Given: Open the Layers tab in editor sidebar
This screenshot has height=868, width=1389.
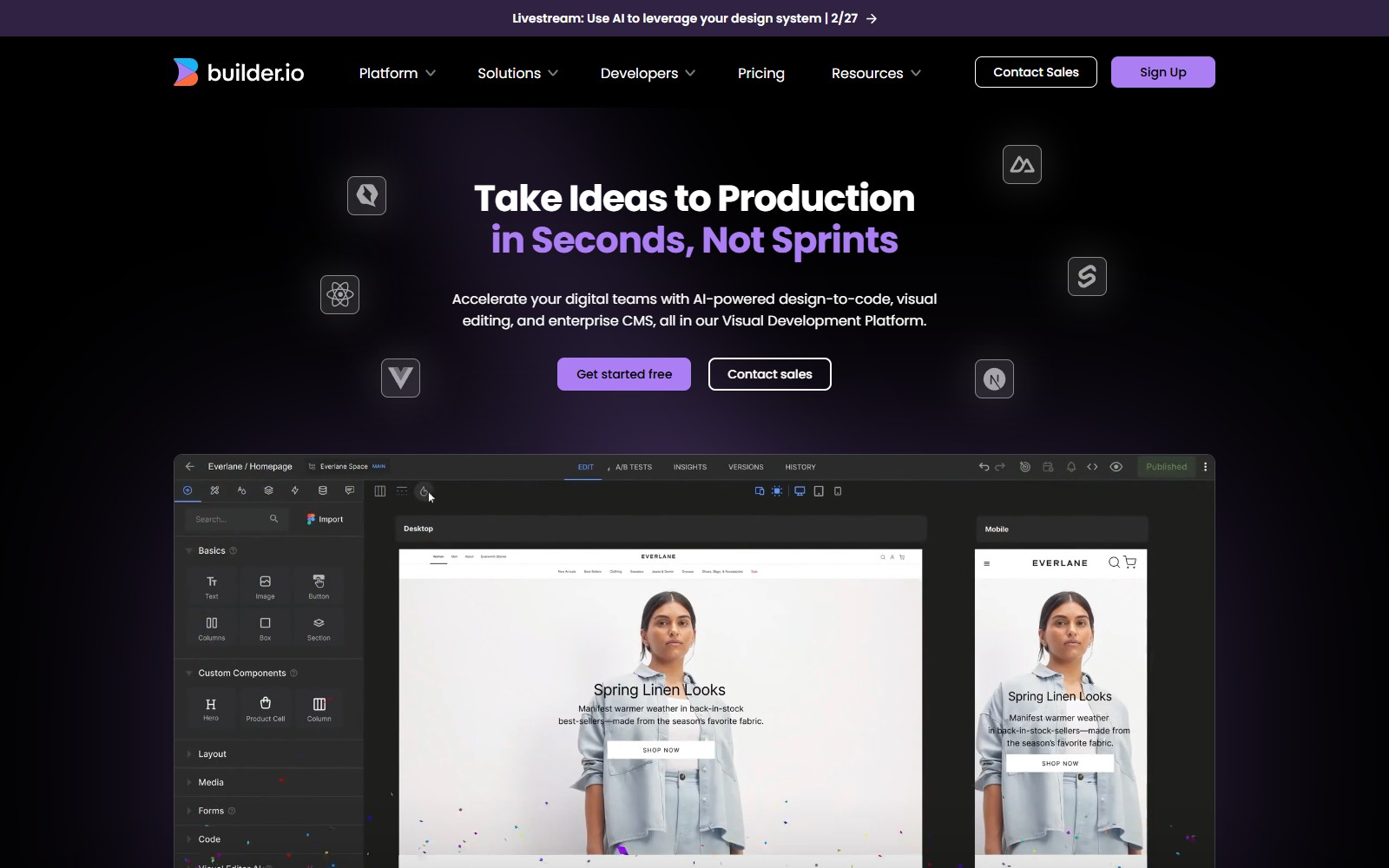Looking at the screenshot, I should (x=268, y=490).
